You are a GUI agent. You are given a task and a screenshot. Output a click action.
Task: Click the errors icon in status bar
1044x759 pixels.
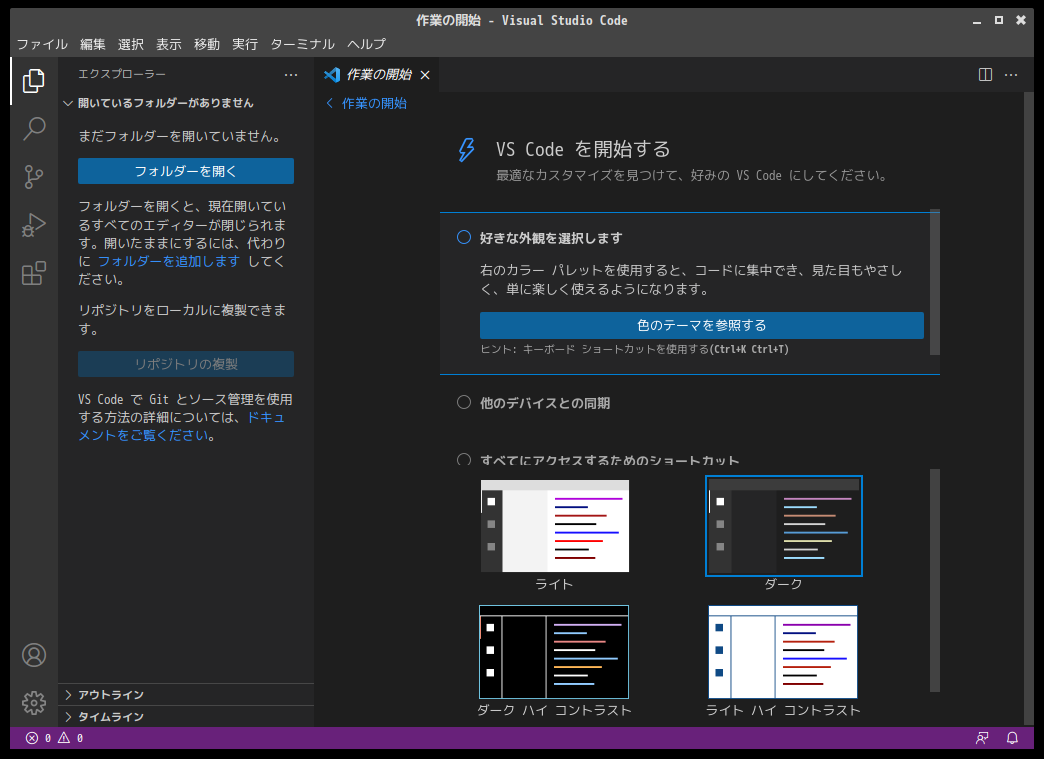31,738
